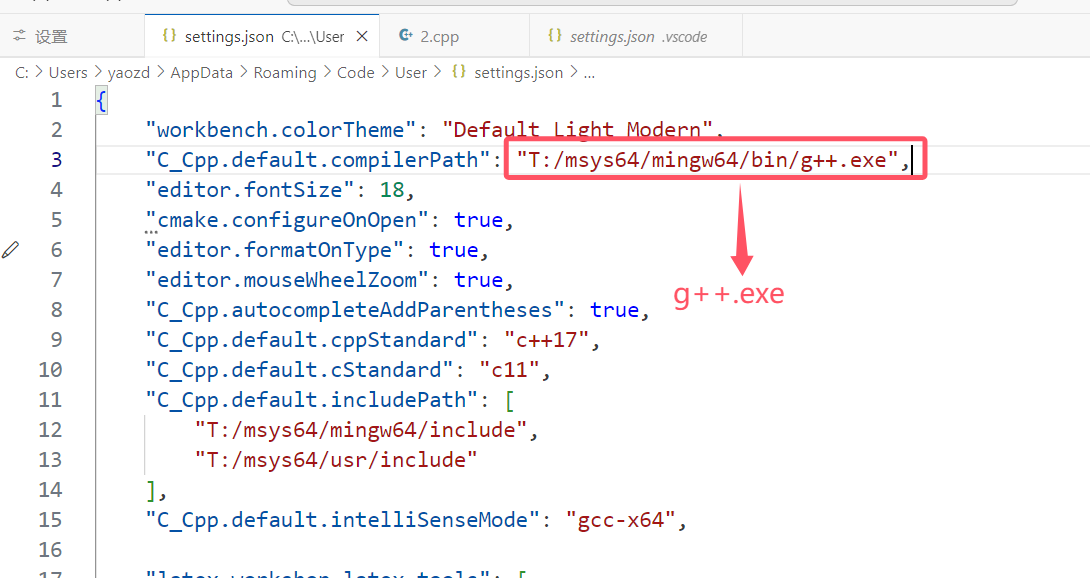Click the closing bracket on line 14
The image size is (1090, 578).
[x=151, y=490]
